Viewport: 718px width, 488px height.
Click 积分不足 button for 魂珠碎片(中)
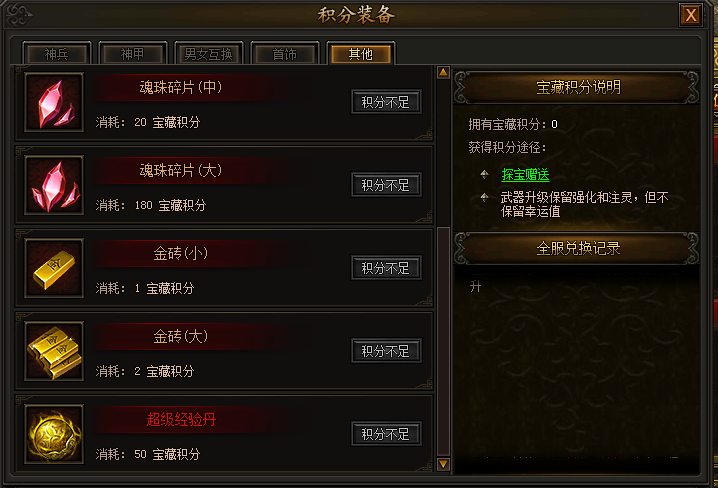(x=386, y=102)
